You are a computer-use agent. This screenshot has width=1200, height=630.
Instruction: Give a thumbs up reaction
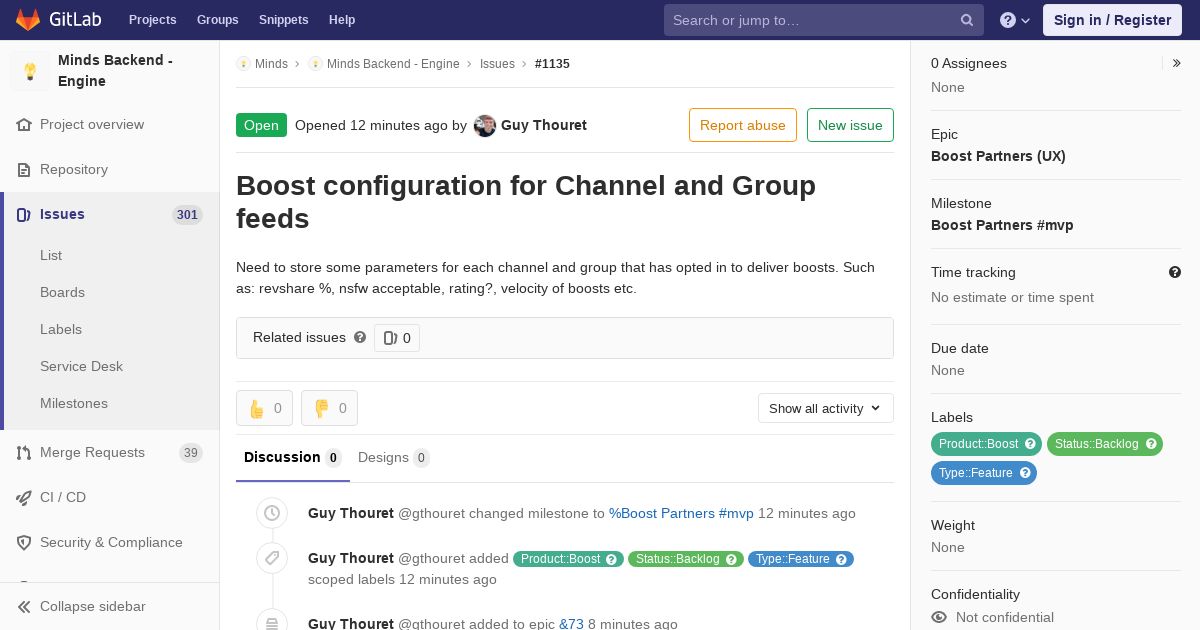[x=264, y=408]
